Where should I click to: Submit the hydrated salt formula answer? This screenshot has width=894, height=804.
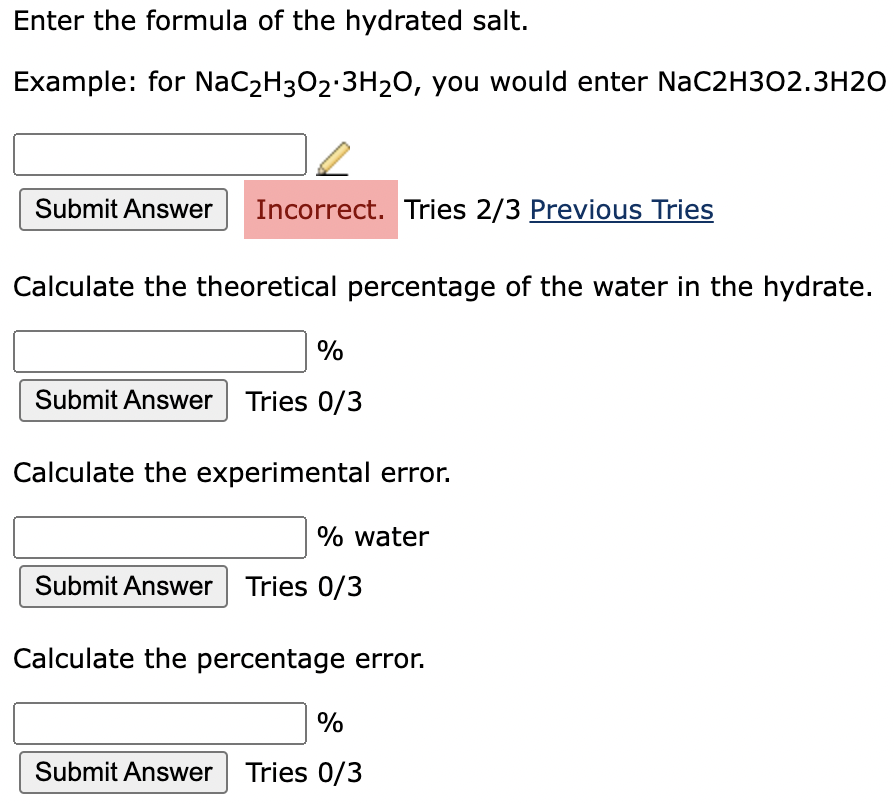point(124,210)
